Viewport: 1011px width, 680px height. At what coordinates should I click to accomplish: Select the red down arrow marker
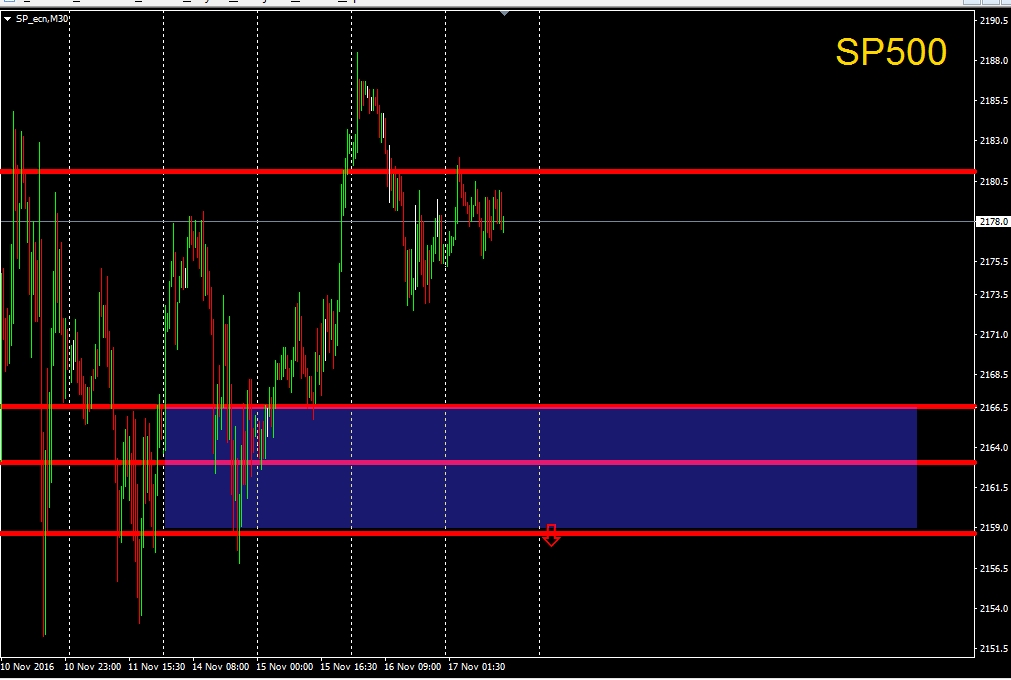[551, 535]
